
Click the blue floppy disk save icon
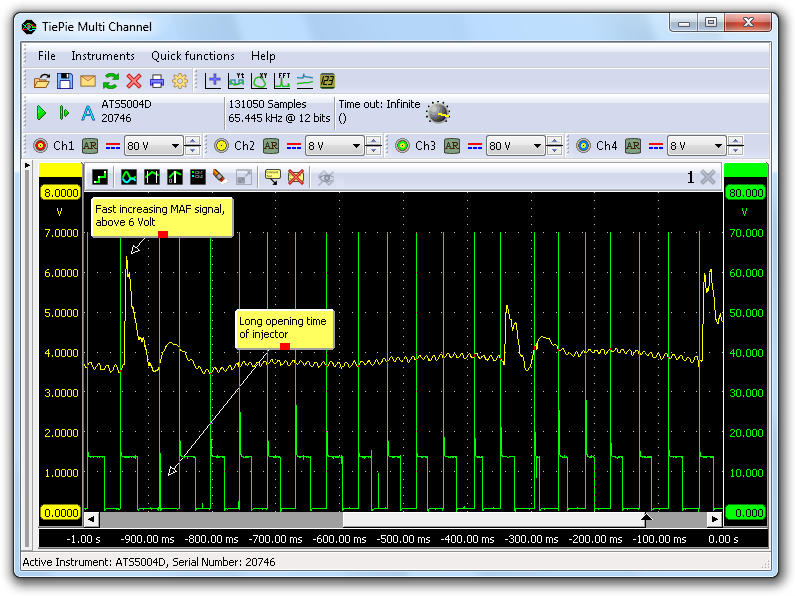pos(64,81)
